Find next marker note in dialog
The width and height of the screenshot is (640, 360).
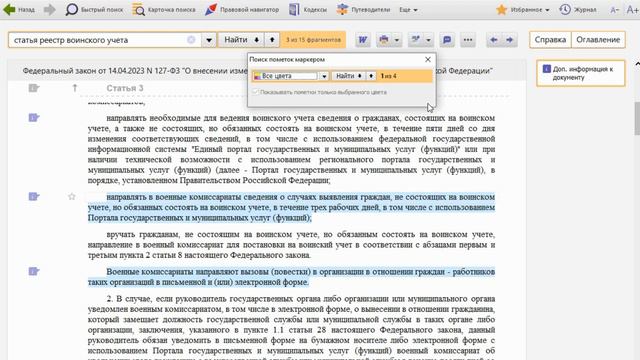349,76
